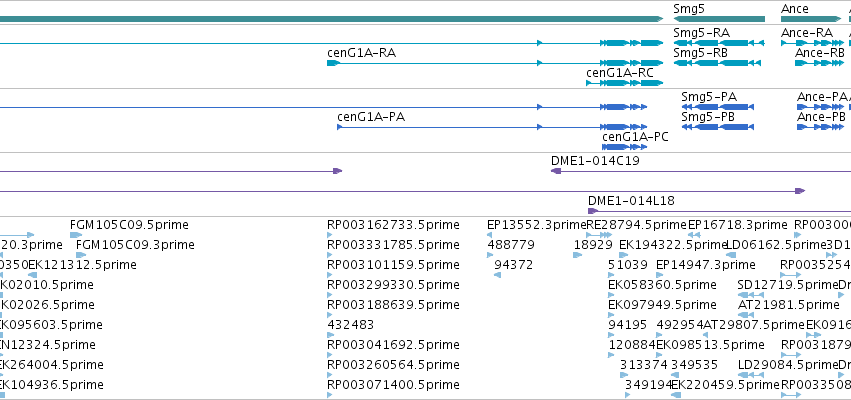Screen dimensions: 851x400
Task: Select the Ance gene bar
Action: [811, 19]
